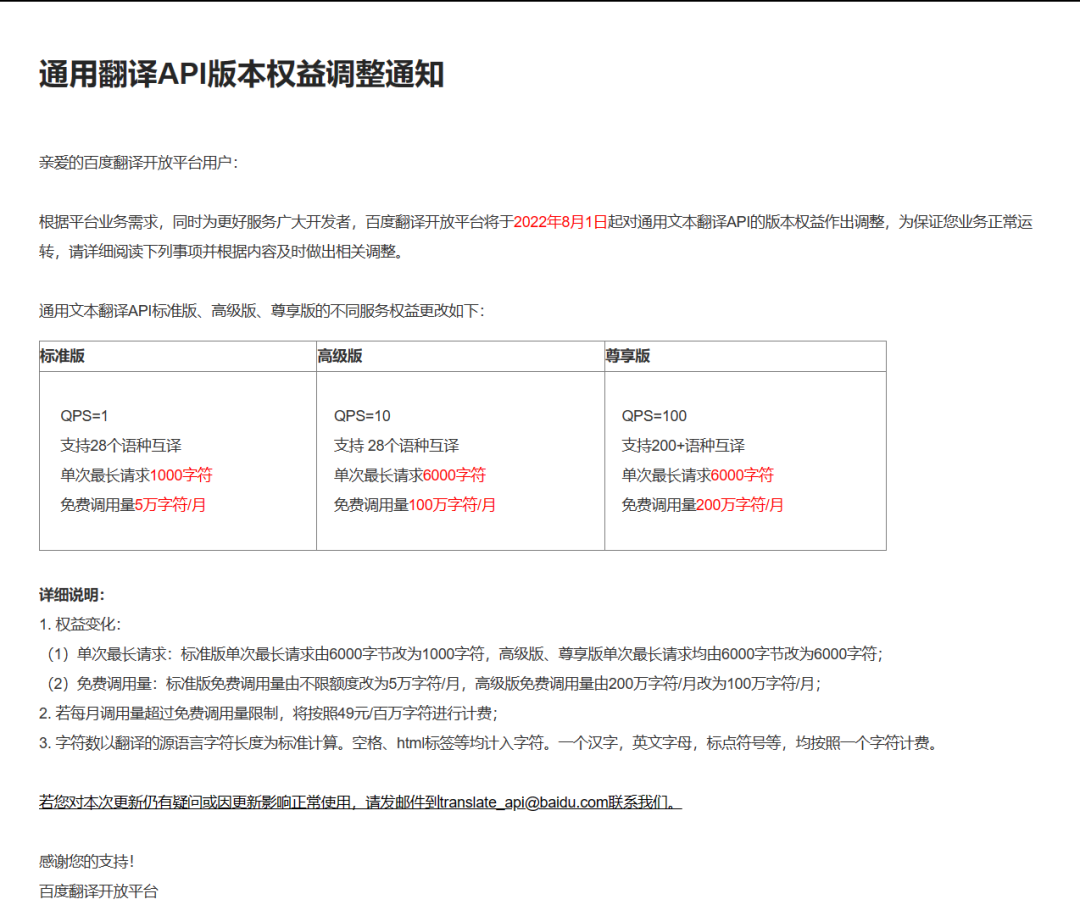Click the red date 2022年8月1日
This screenshot has width=1080, height=916.
(x=560, y=222)
